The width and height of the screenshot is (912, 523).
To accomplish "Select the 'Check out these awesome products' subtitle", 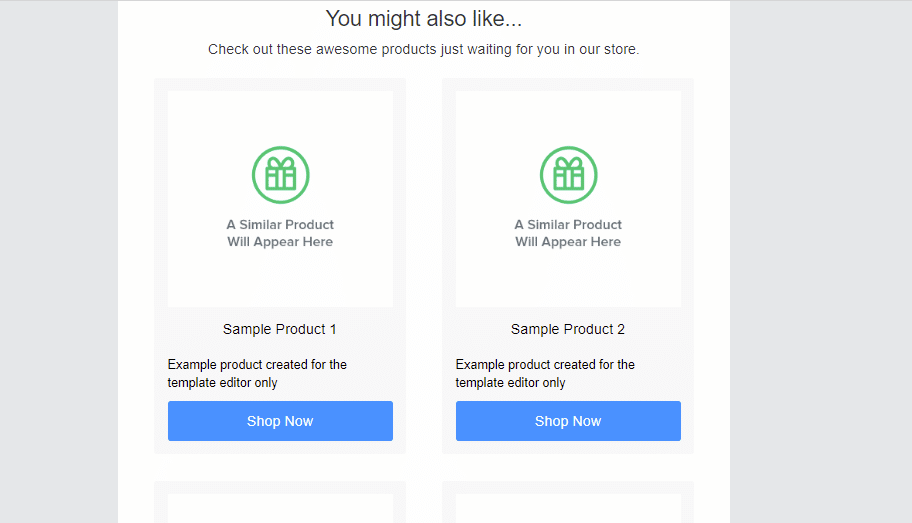I will click(423, 49).
